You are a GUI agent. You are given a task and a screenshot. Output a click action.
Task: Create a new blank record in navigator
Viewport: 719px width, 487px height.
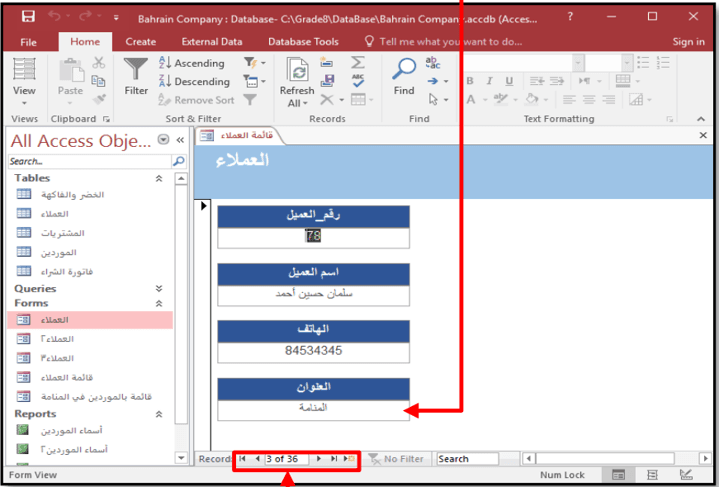pos(349,459)
